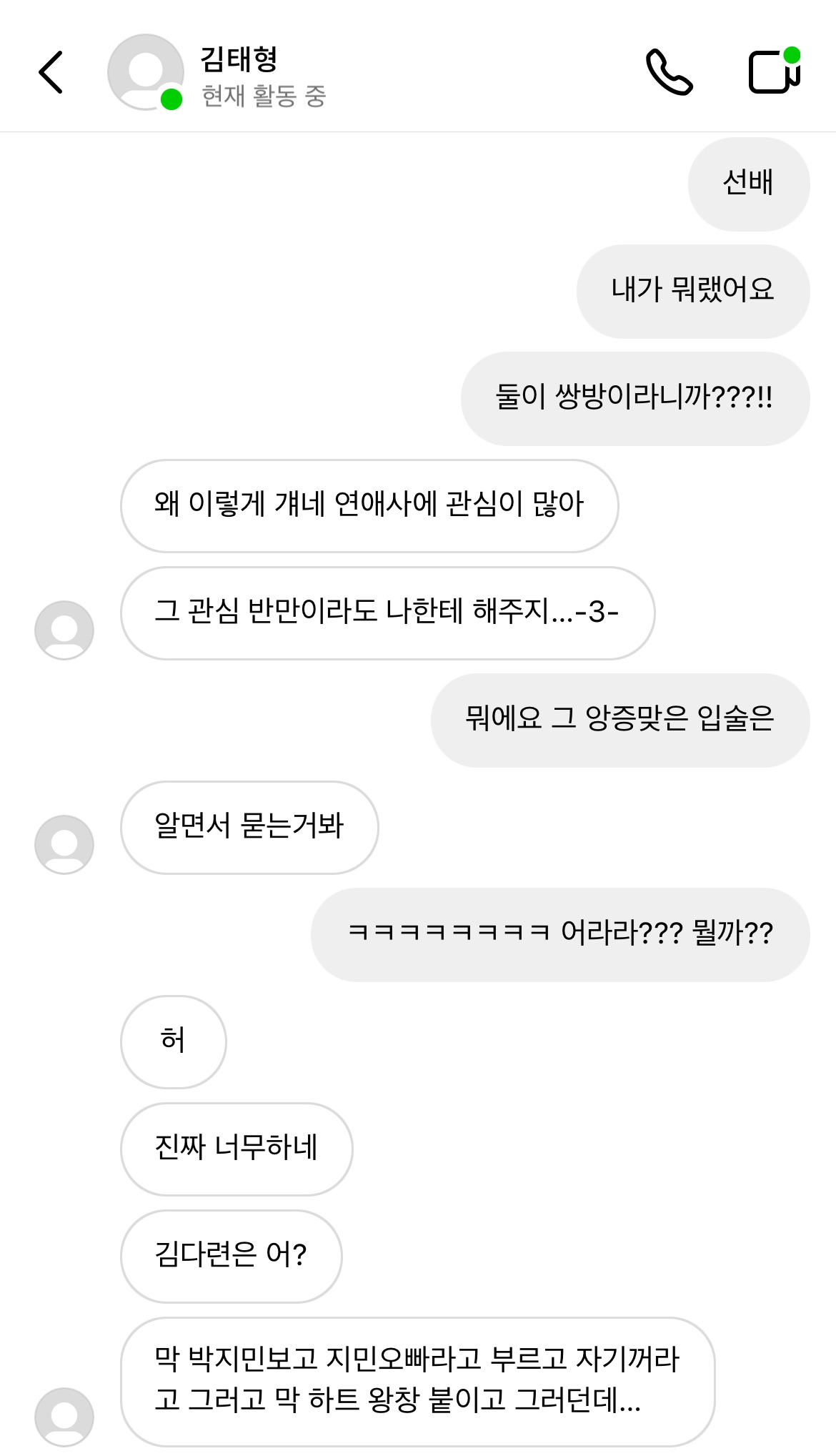The image size is (836, 1456).
Task: Tap the '알면서 묻는거봐' message bubble
Action: click(x=249, y=827)
